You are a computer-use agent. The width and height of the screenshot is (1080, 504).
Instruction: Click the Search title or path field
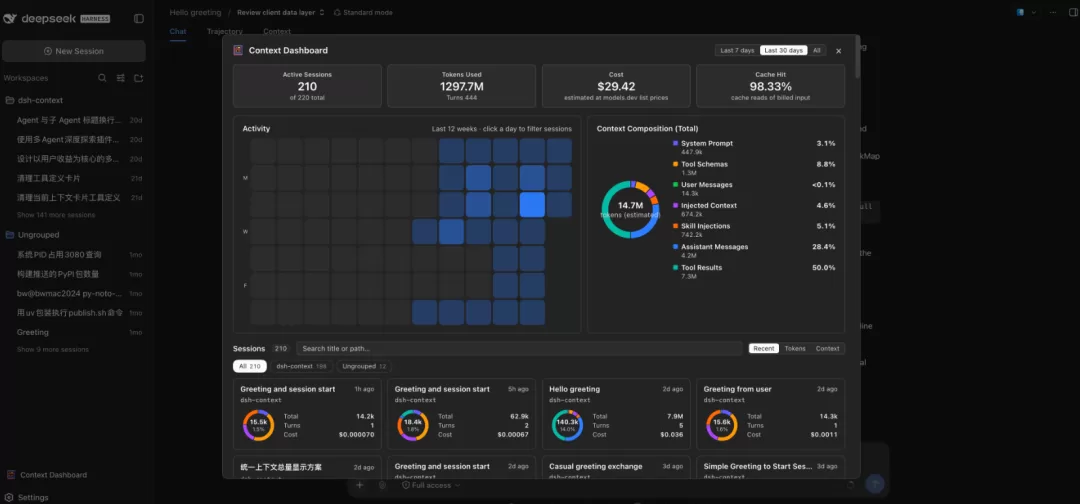coord(519,348)
